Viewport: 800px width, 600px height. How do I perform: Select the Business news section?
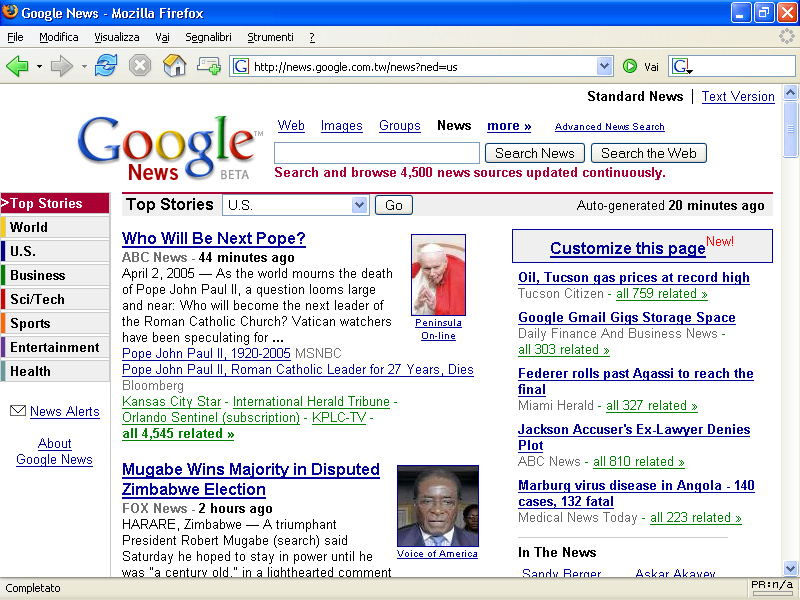tap(55, 276)
